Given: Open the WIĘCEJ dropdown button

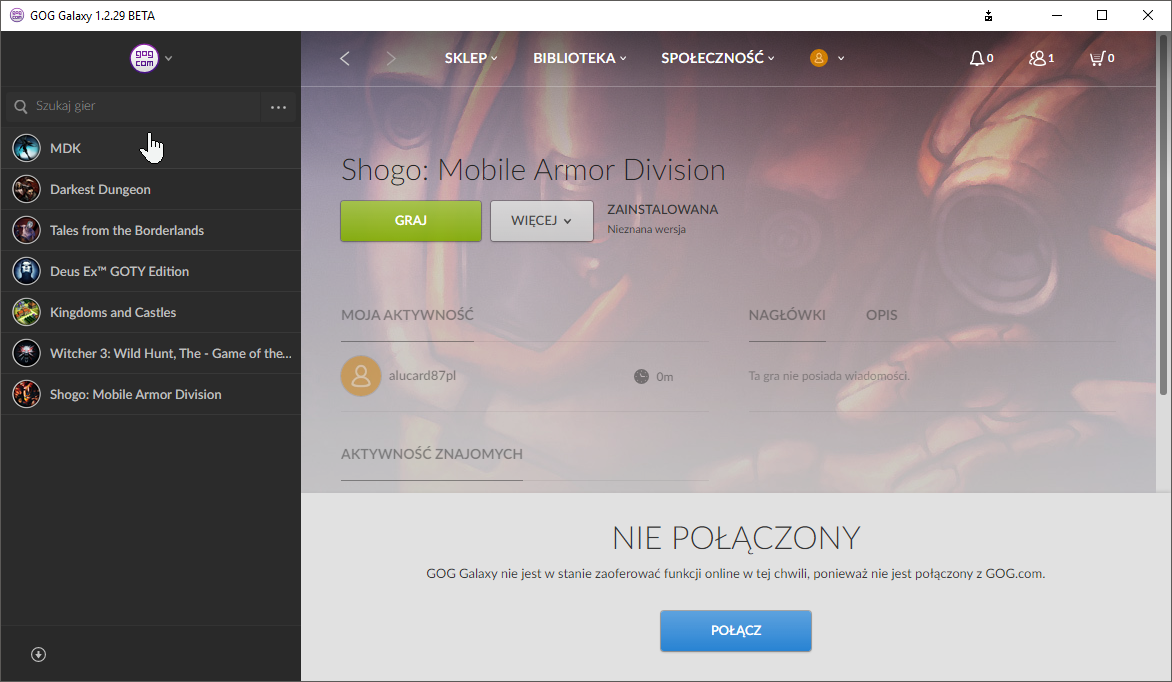Looking at the screenshot, I should pos(541,221).
